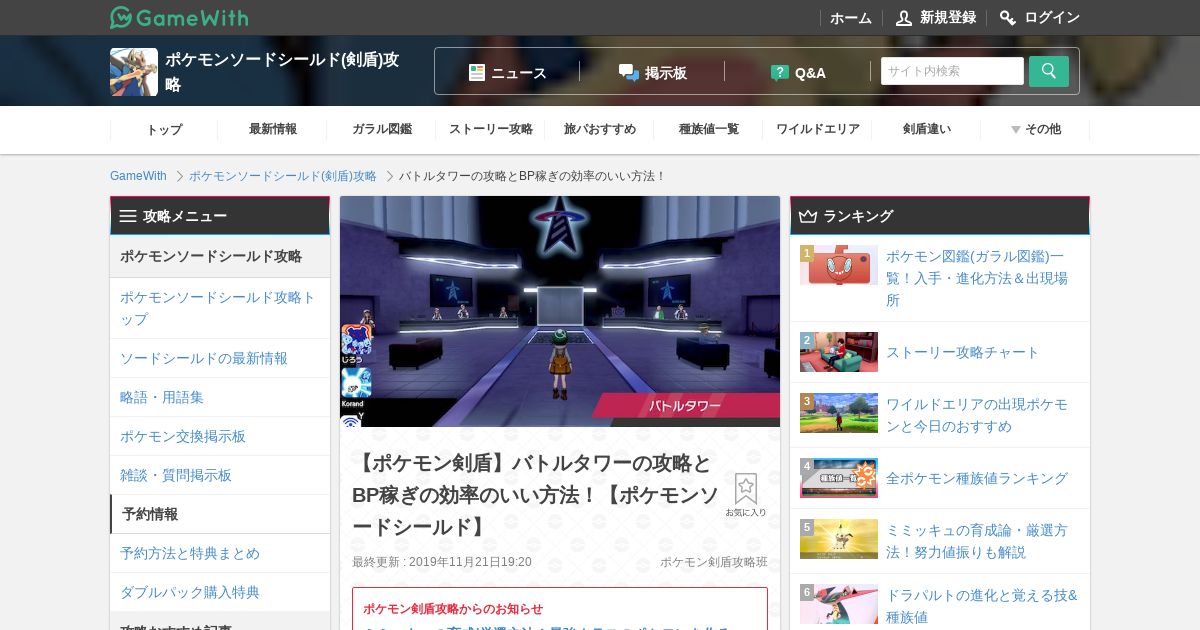Open ranking 3 ワイルドエリアの出現ポケモン link
1200x630 pixels.
click(977, 415)
